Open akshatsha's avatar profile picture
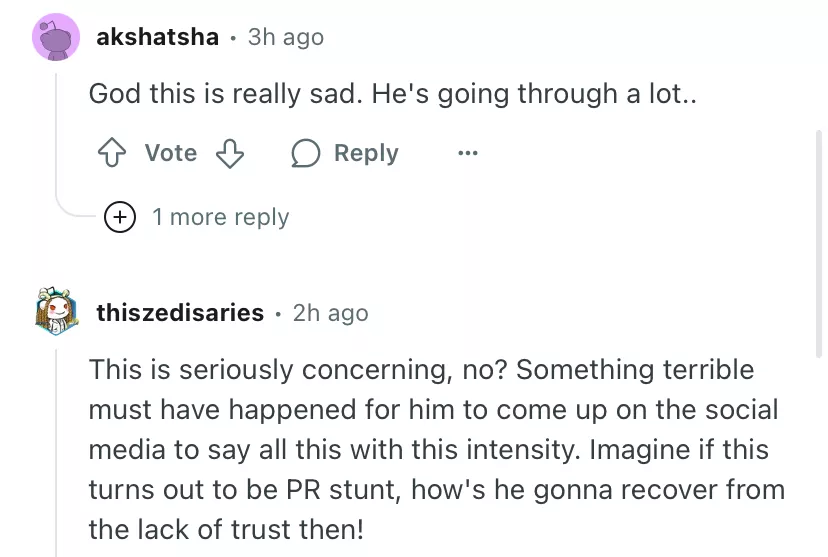The width and height of the screenshot is (828, 557). 57,39
